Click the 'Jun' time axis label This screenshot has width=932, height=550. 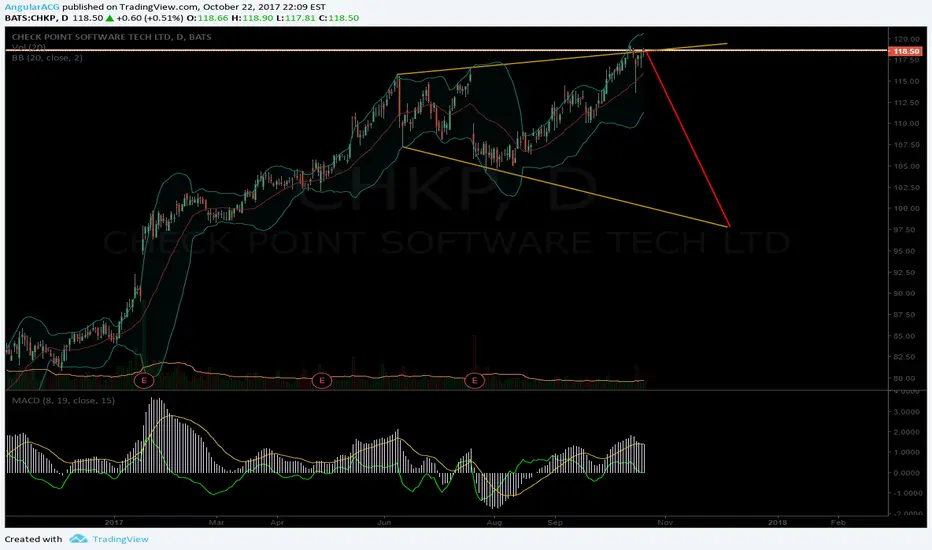[384, 522]
